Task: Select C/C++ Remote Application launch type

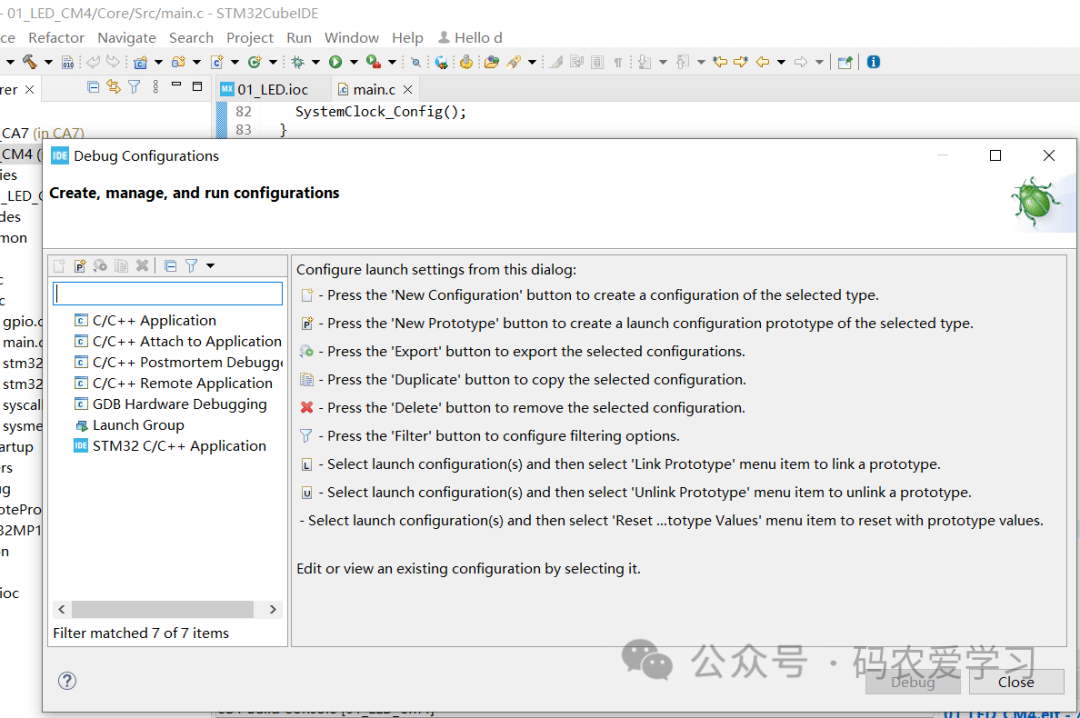Action: coord(174,383)
